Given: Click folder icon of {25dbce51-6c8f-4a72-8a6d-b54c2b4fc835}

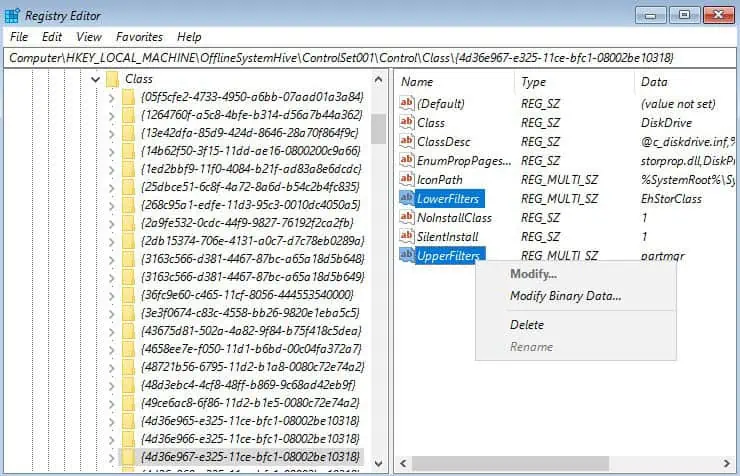Looking at the screenshot, I should click(x=128, y=187).
